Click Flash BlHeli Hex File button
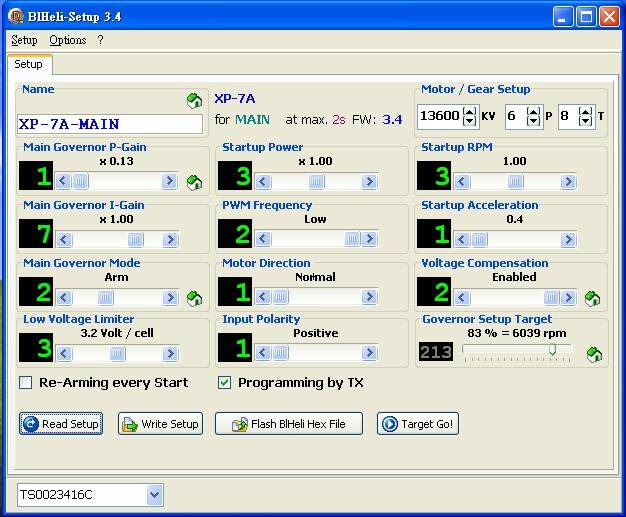 (x=289, y=424)
